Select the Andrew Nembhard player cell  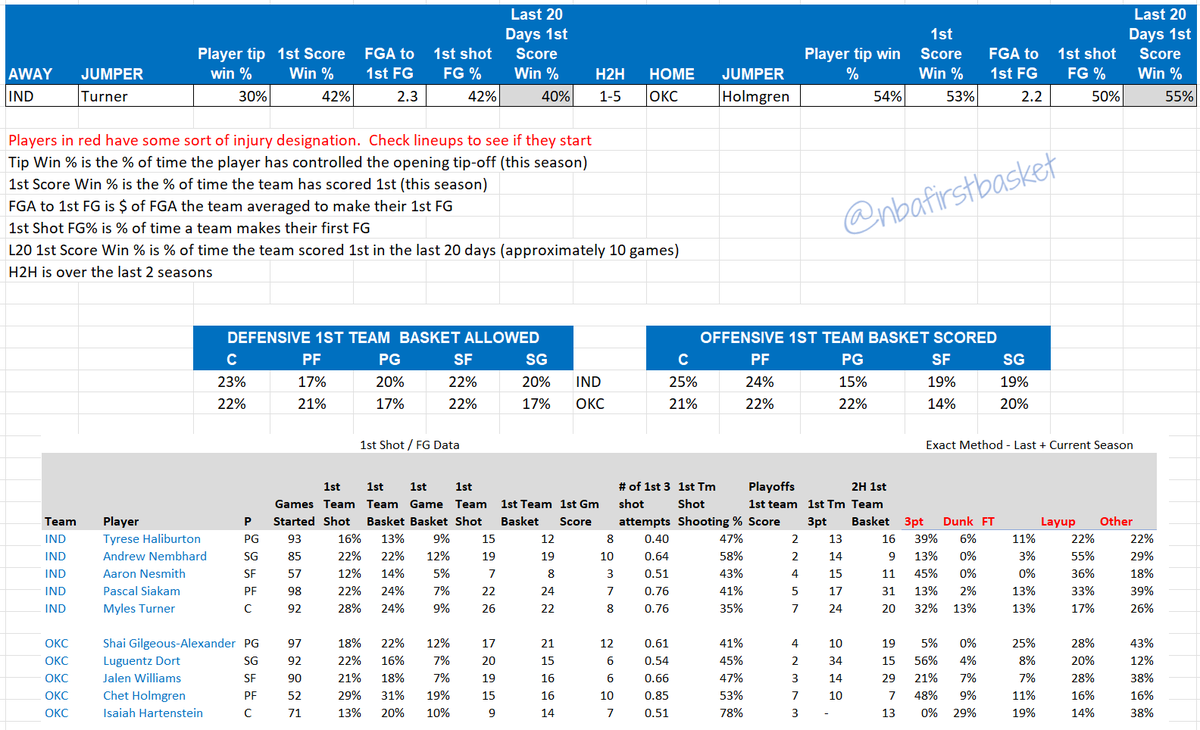pos(155,556)
